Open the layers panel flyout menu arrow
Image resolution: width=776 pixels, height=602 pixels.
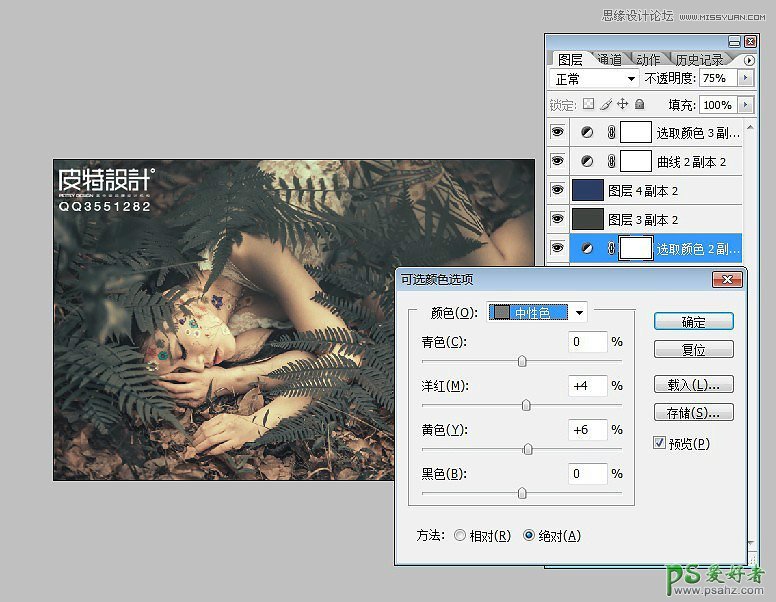coord(749,60)
